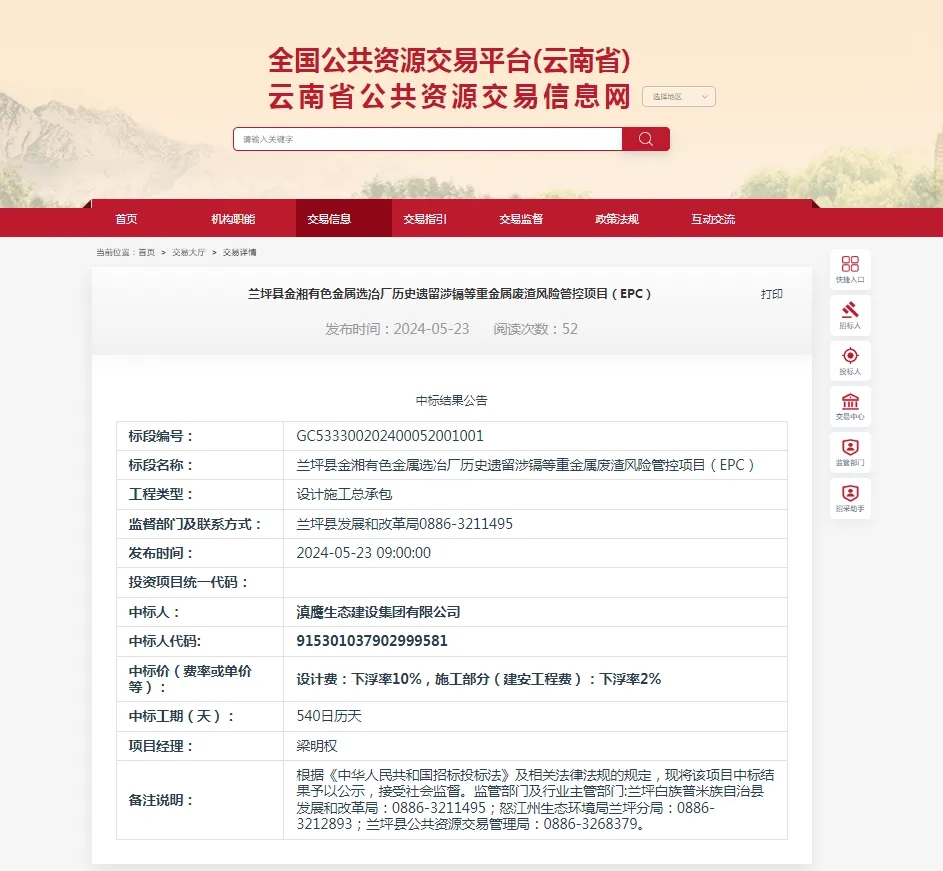
Task: Click the 交易监督 menu entry
Action: click(x=523, y=219)
